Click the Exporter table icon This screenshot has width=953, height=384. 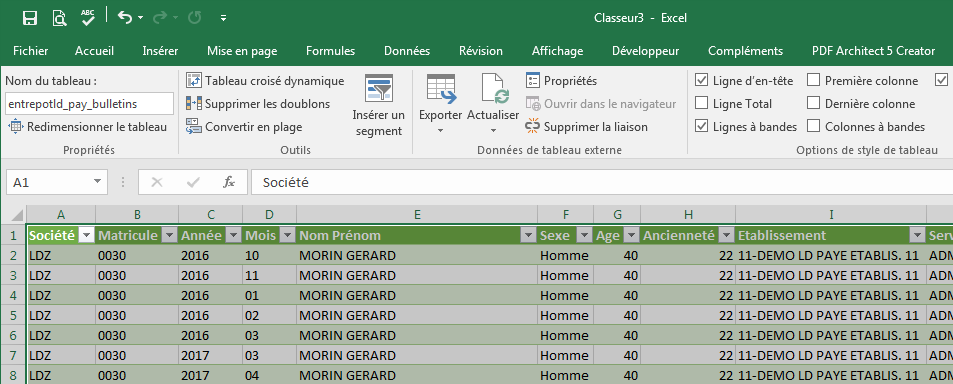click(441, 87)
